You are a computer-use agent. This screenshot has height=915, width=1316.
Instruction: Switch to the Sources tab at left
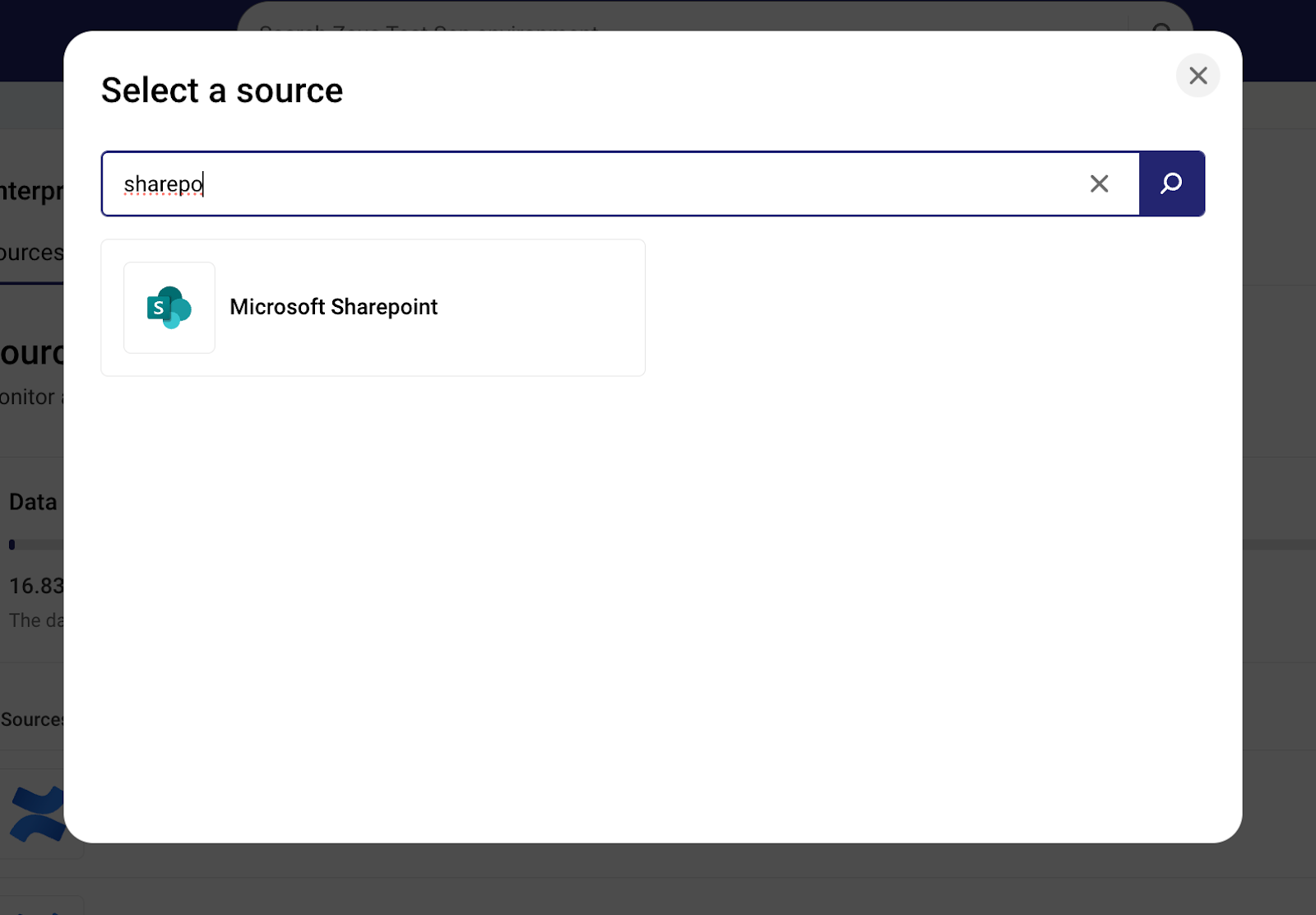(31, 253)
